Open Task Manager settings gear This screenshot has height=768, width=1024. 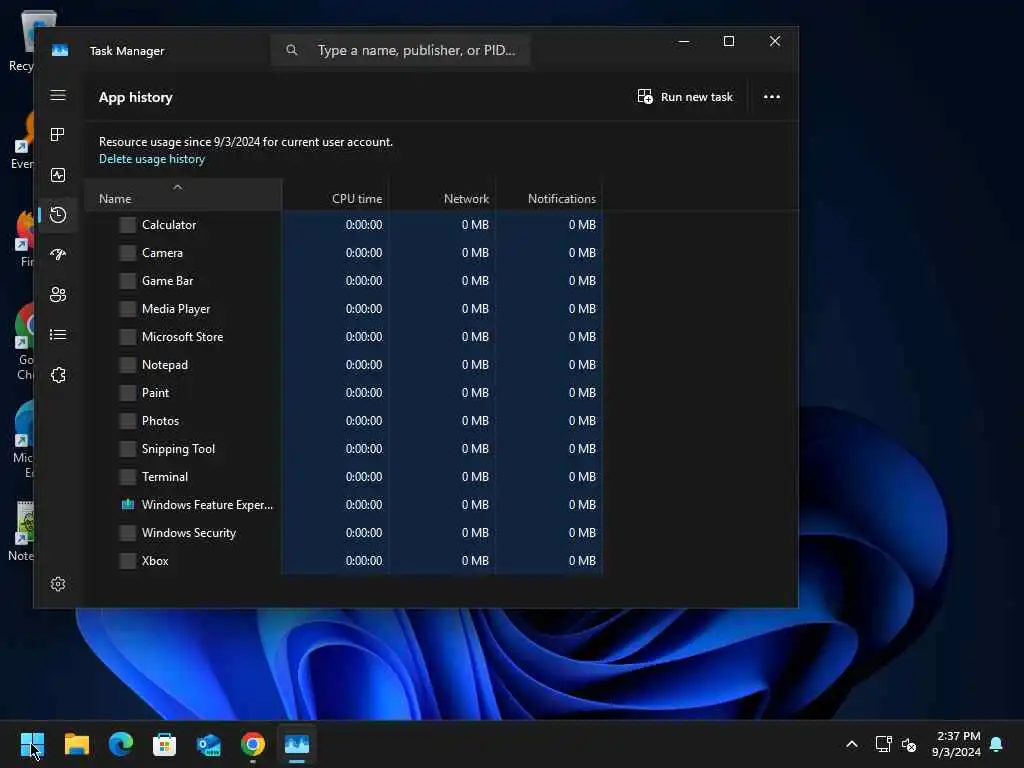[x=58, y=584]
